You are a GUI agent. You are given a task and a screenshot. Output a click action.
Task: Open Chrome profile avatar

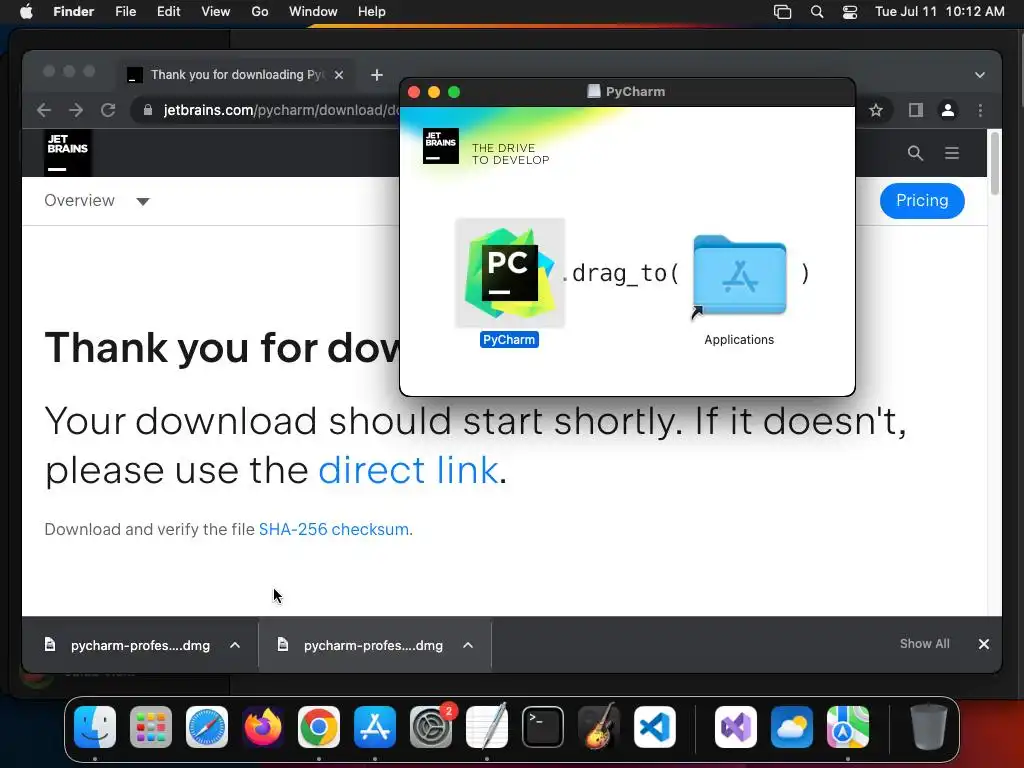pos(948,110)
